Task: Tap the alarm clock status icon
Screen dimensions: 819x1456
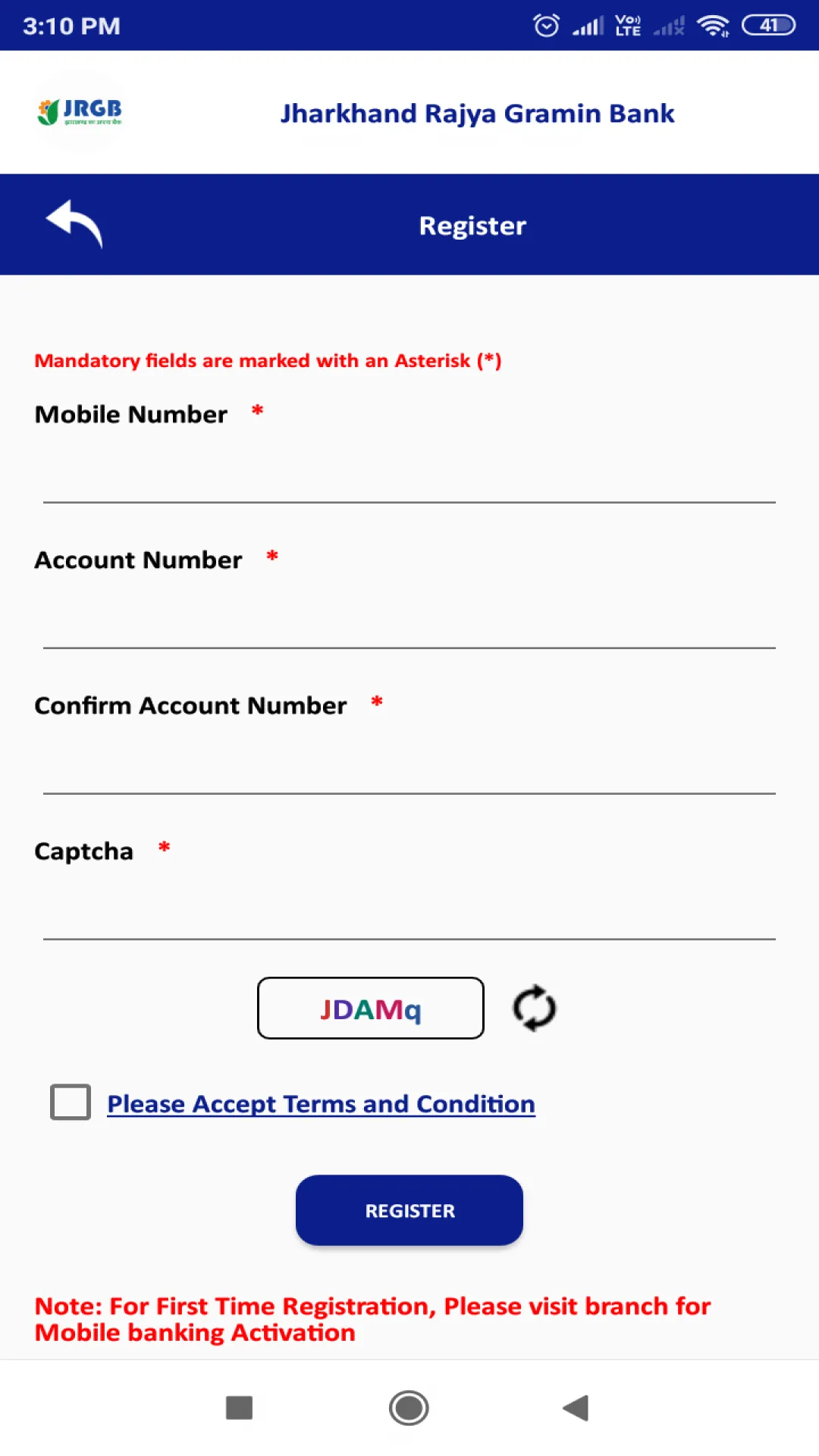Action: [546, 26]
